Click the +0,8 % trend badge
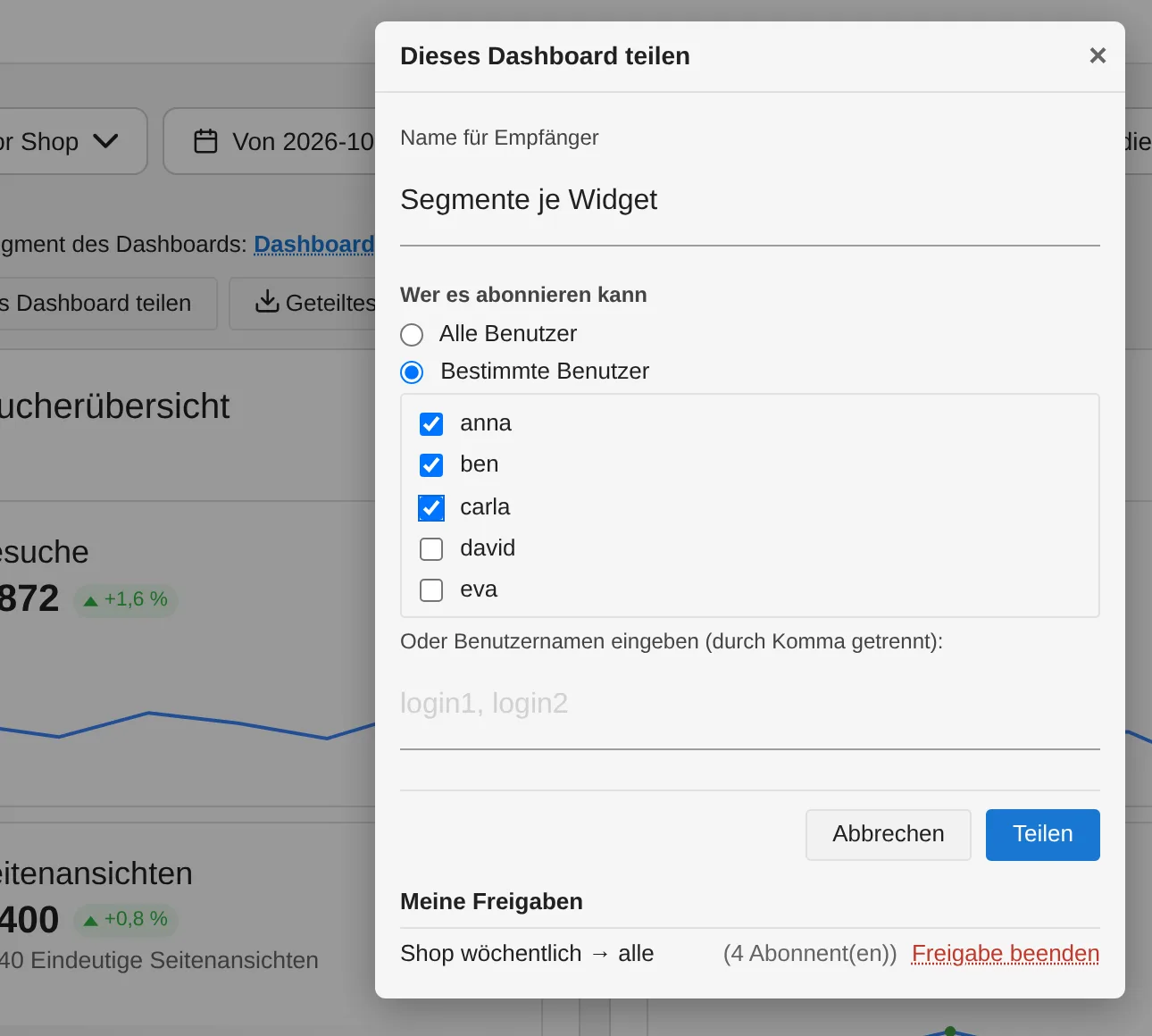 coord(125,919)
